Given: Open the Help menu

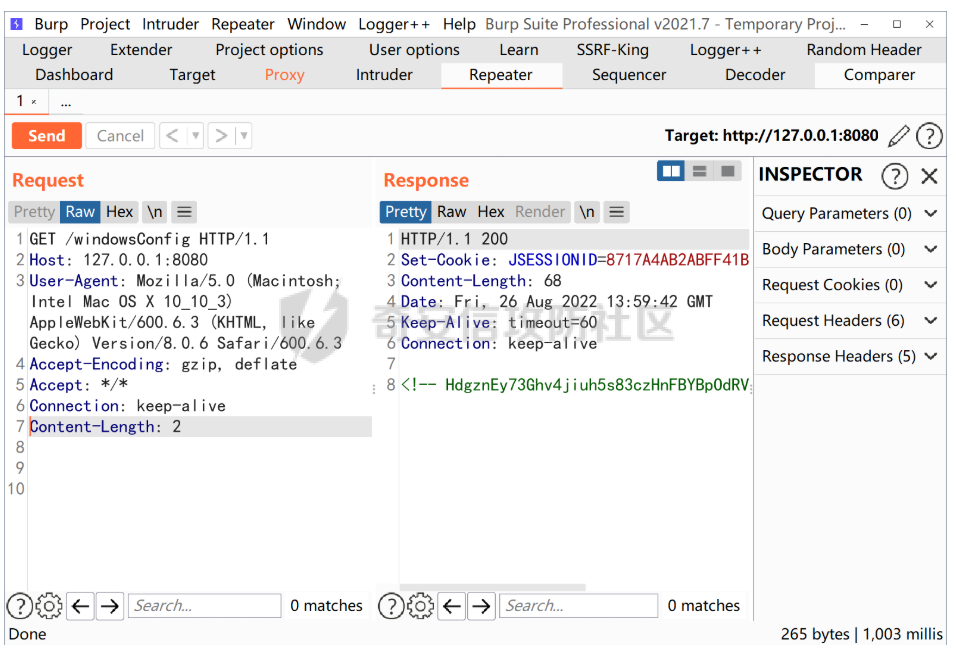Looking at the screenshot, I should pyautogui.click(x=459, y=24).
